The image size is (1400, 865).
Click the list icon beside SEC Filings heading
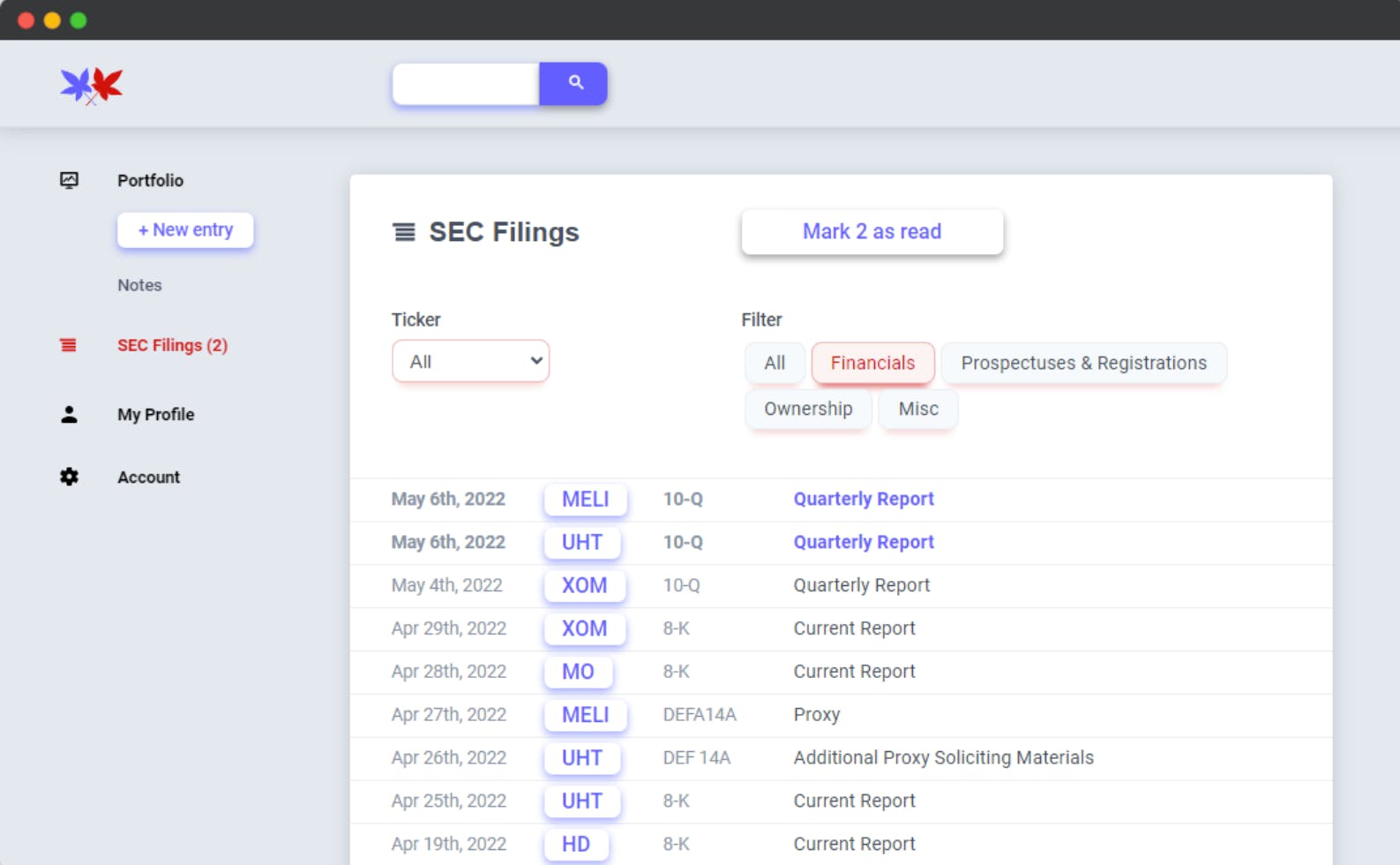tap(404, 232)
